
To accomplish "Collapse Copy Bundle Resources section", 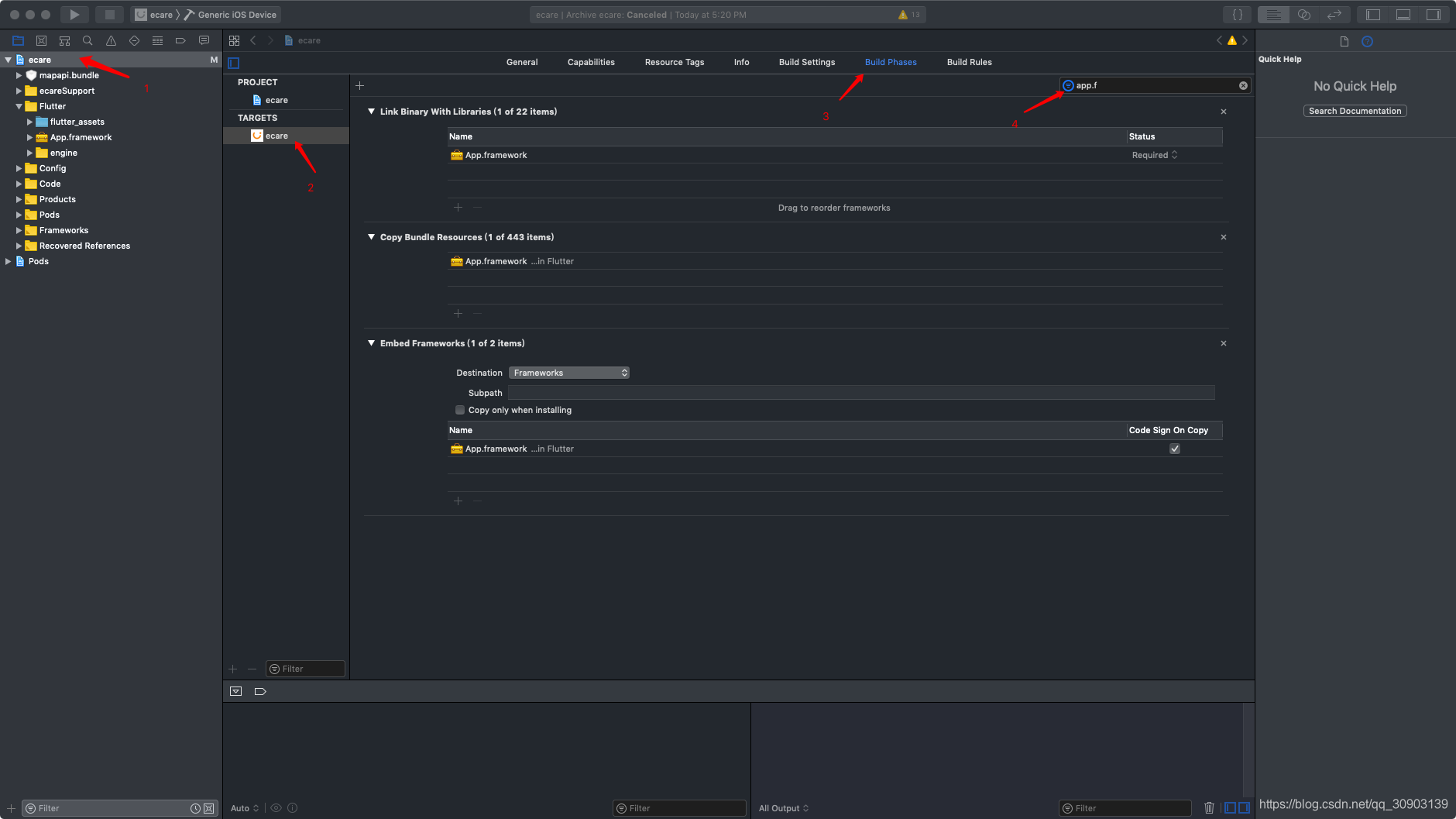I will pos(372,237).
